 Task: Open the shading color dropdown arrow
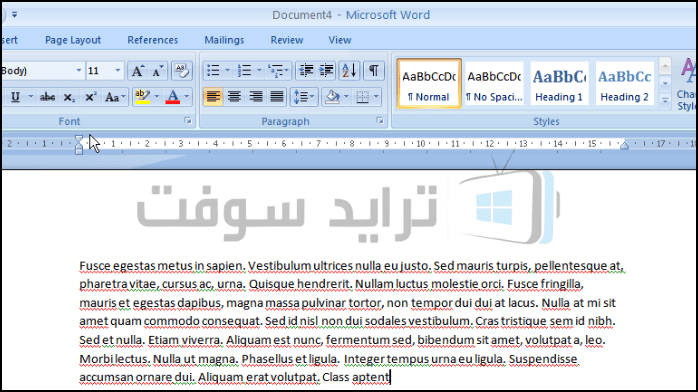pos(347,97)
